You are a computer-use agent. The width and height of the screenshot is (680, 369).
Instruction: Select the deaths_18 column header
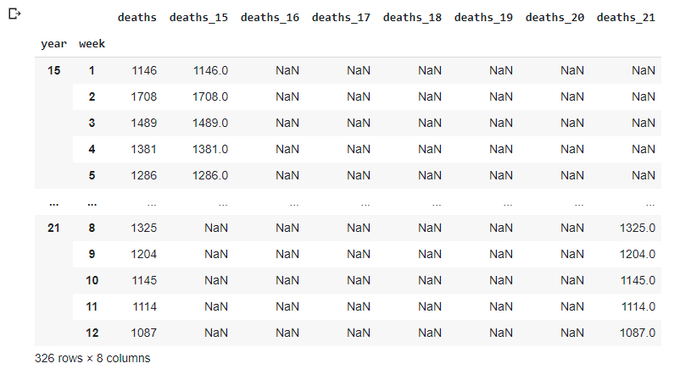(x=412, y=17)
